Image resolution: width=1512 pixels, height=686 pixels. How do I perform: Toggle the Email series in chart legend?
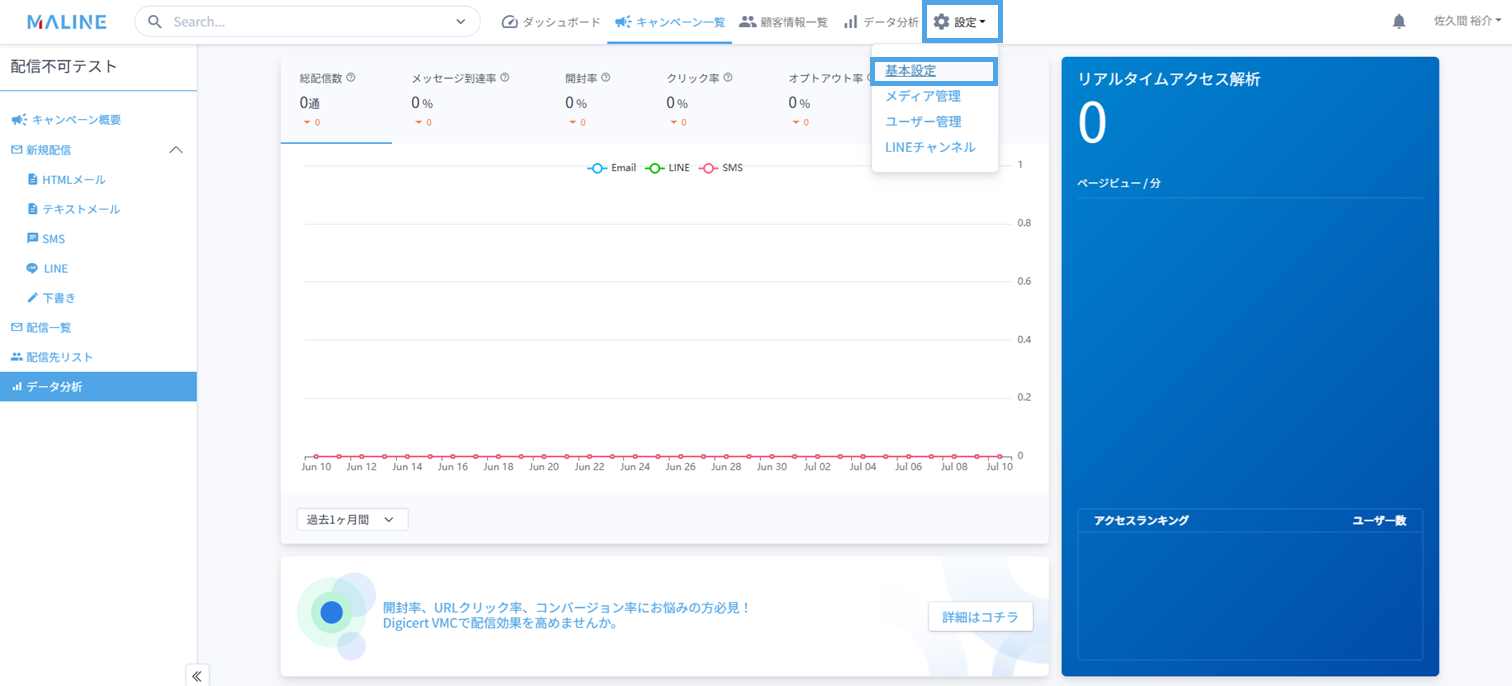(x=611, y=168)
